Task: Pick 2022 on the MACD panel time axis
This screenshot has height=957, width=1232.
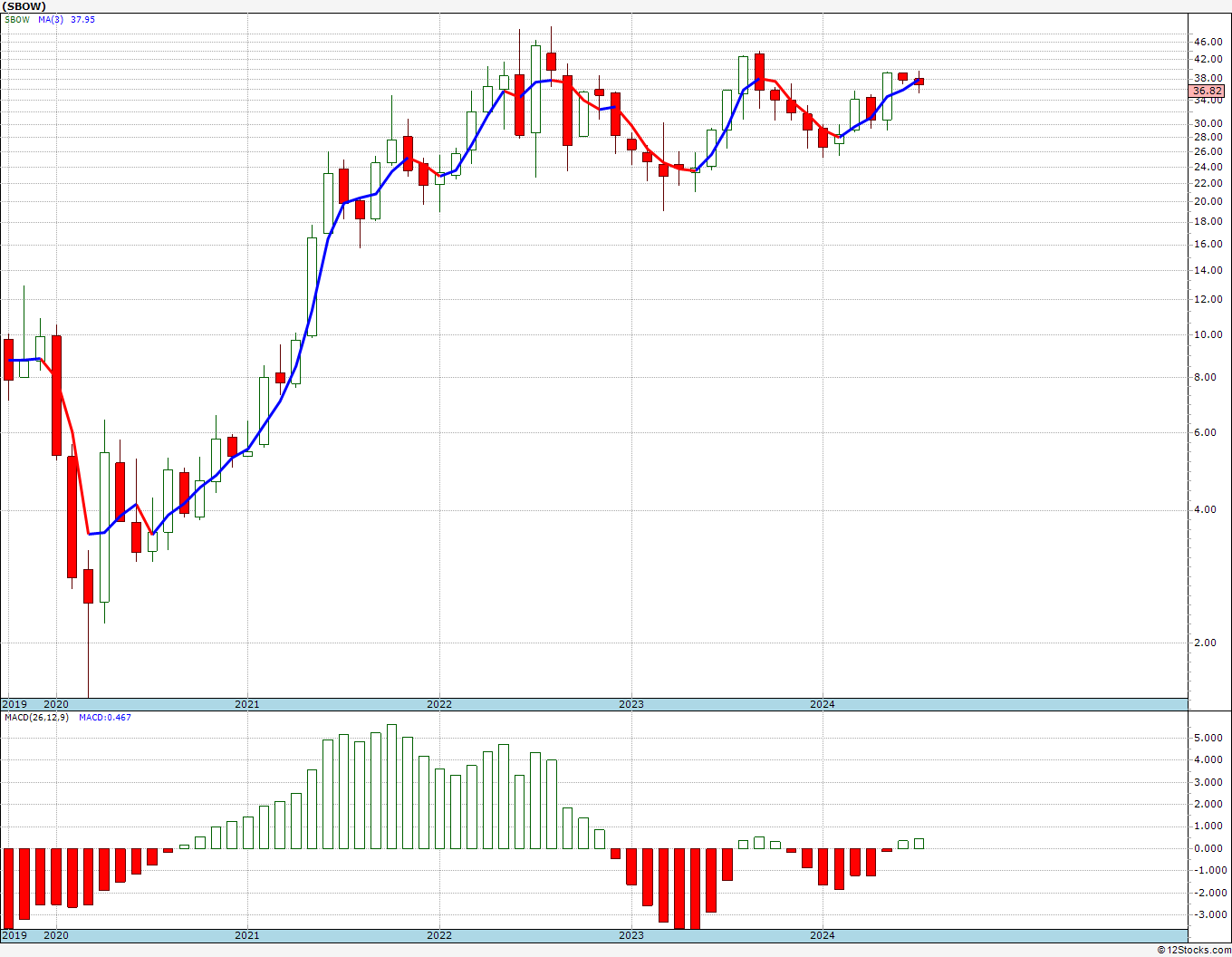Action: click(439, 935)
